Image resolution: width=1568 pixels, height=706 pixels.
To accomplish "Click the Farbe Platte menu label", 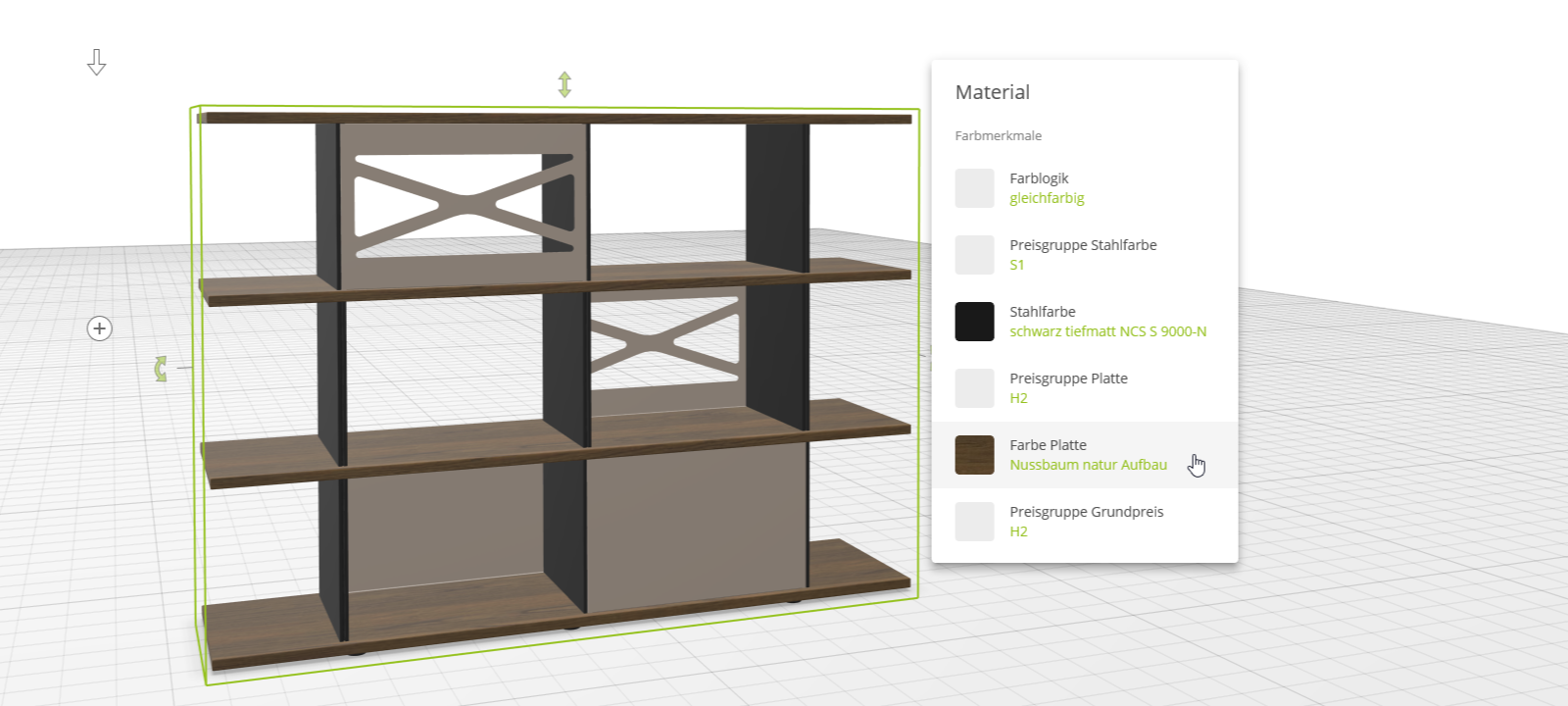I will [1048, 445].
